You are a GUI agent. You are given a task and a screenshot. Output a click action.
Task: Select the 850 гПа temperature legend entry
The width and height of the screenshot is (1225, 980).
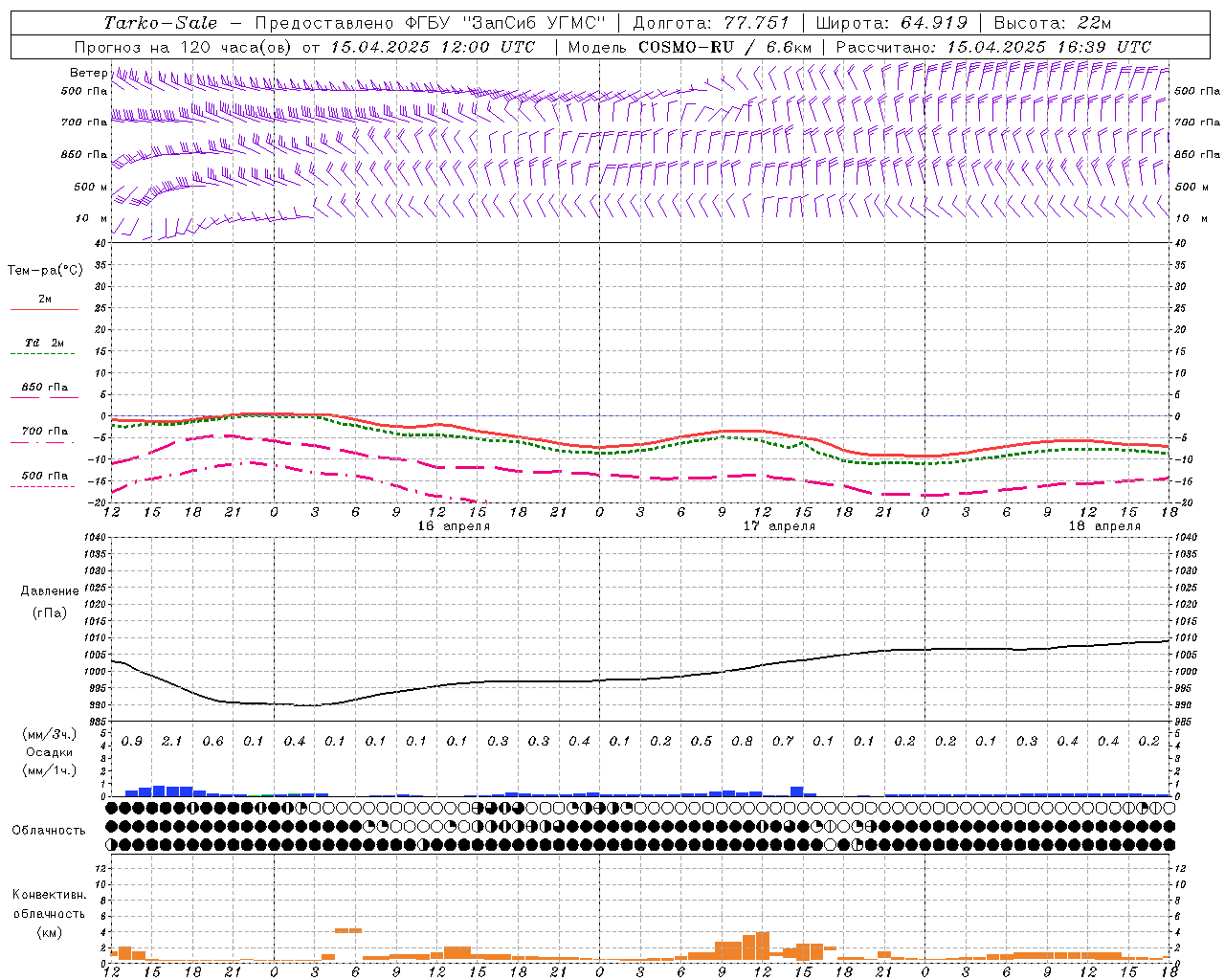tap(45, 387)
